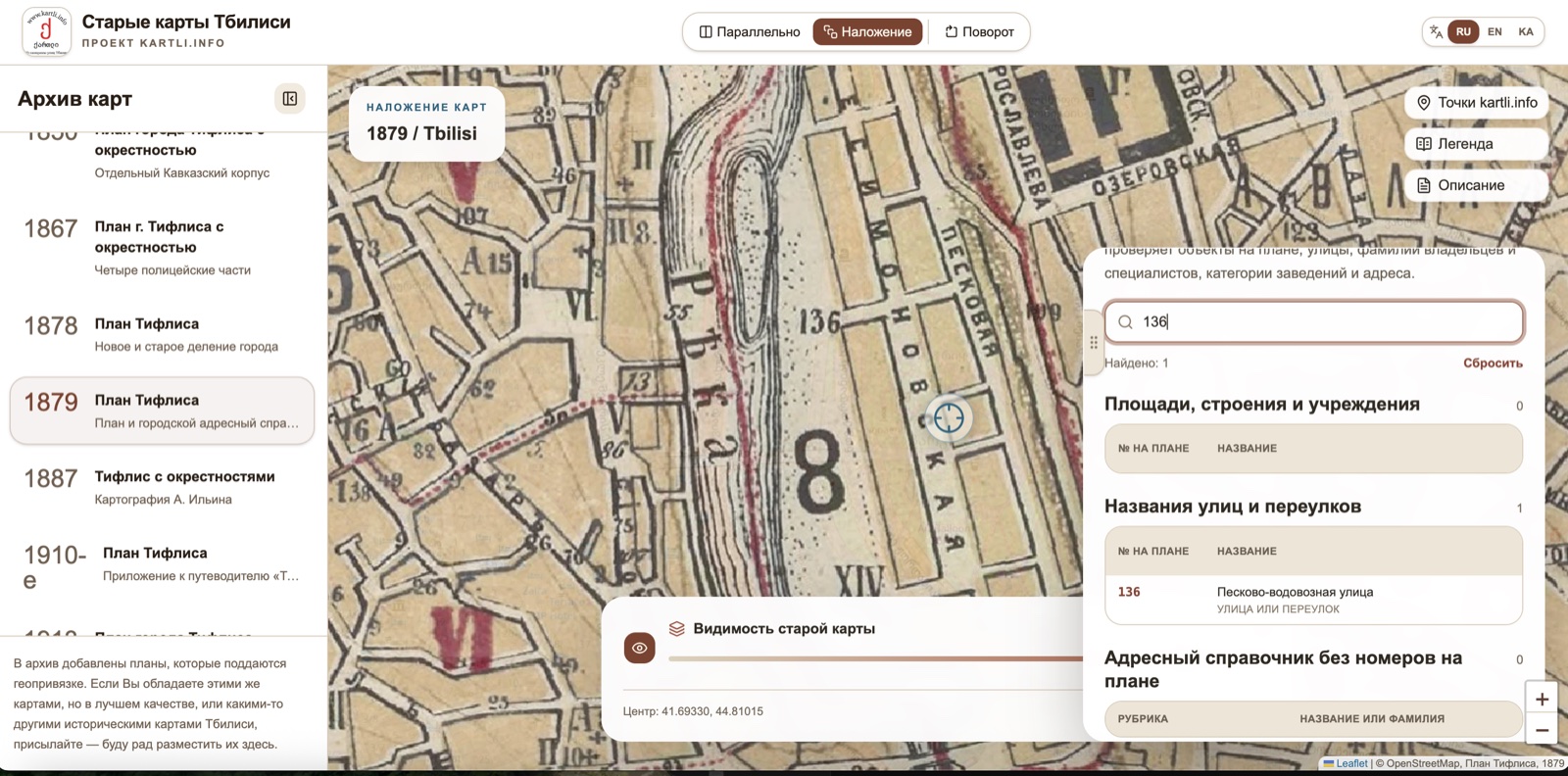
Task: Select the 1879 План Тифлиса map
Action: 162,411
